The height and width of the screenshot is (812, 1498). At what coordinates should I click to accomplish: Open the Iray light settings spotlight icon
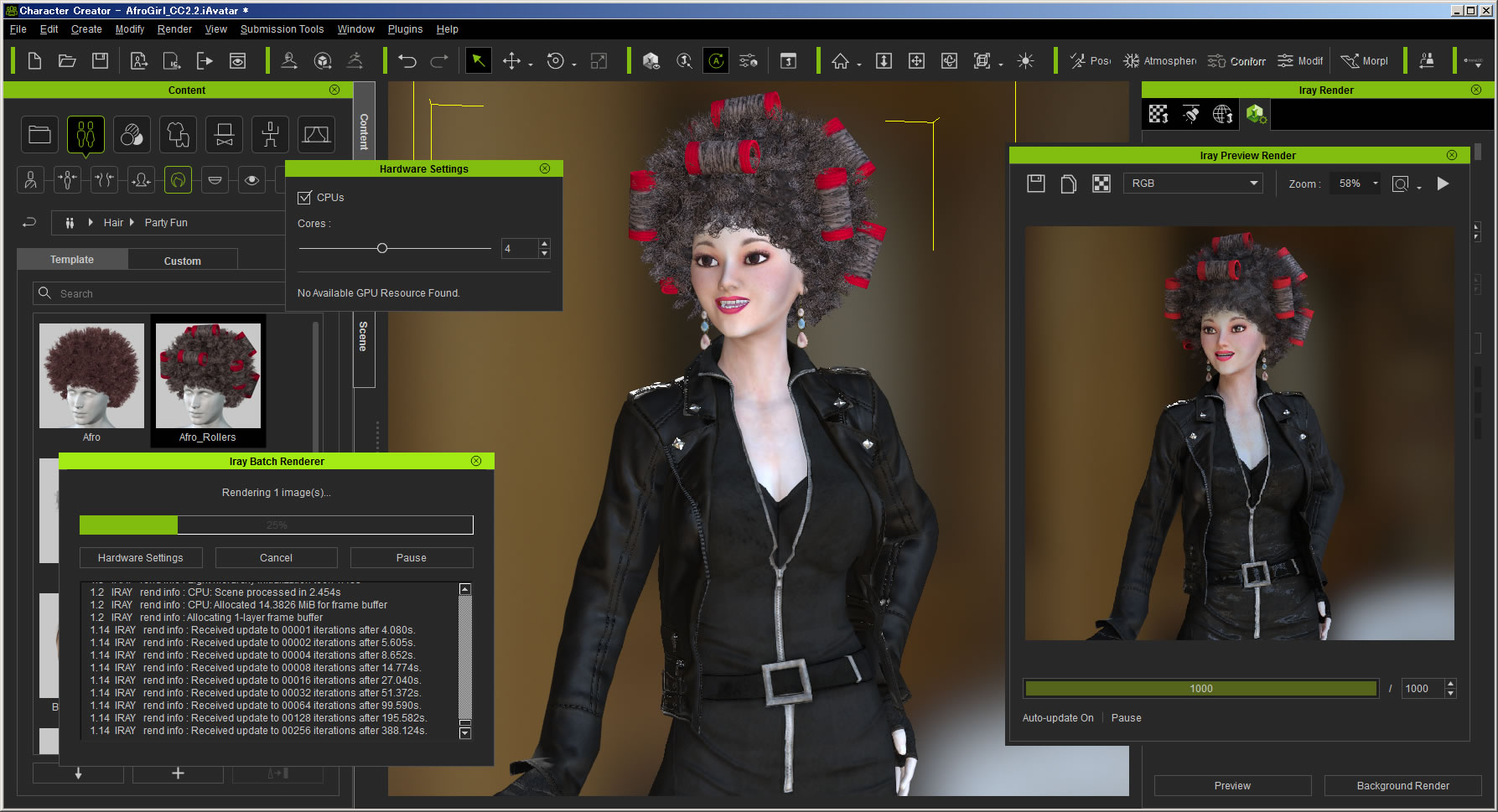1190,114
